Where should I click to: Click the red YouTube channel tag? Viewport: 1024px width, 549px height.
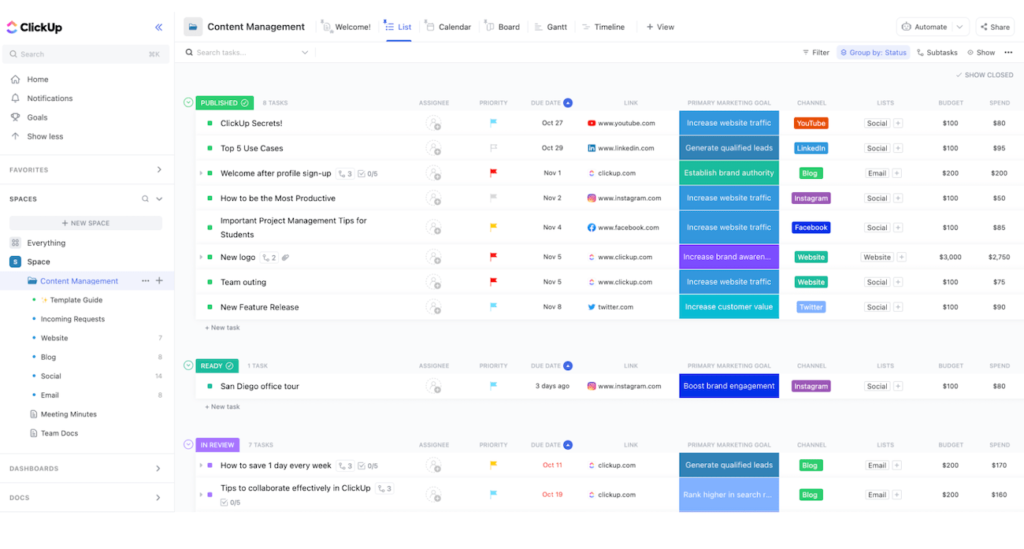811,123
